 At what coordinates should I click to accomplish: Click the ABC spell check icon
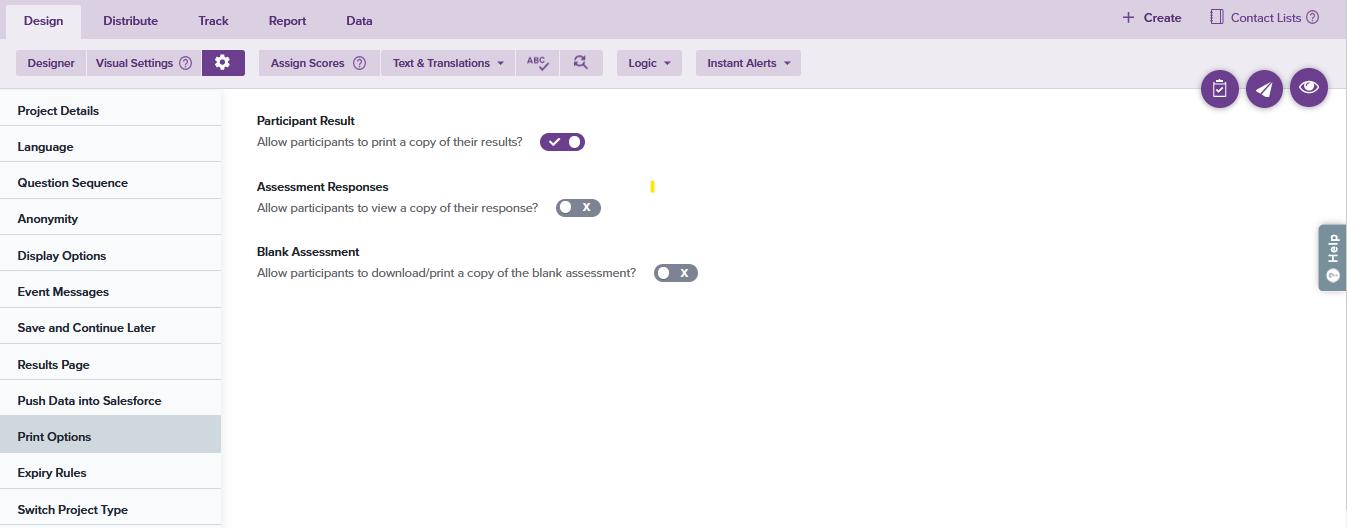tap(537, 63)
